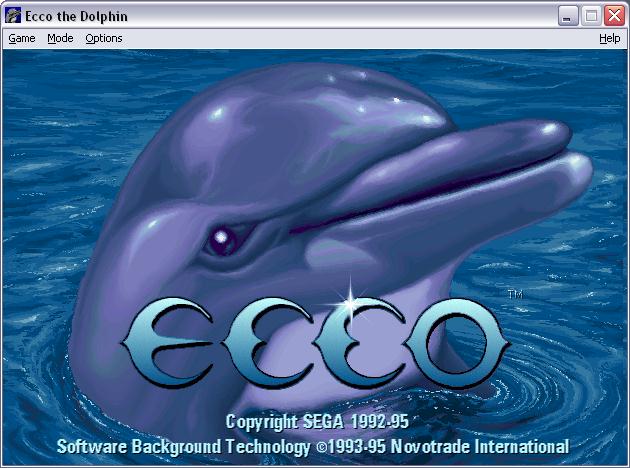Click the Ecco dolphin title bar icon
Viewport: 630px width, 468px height.
[x=13, y=16]
